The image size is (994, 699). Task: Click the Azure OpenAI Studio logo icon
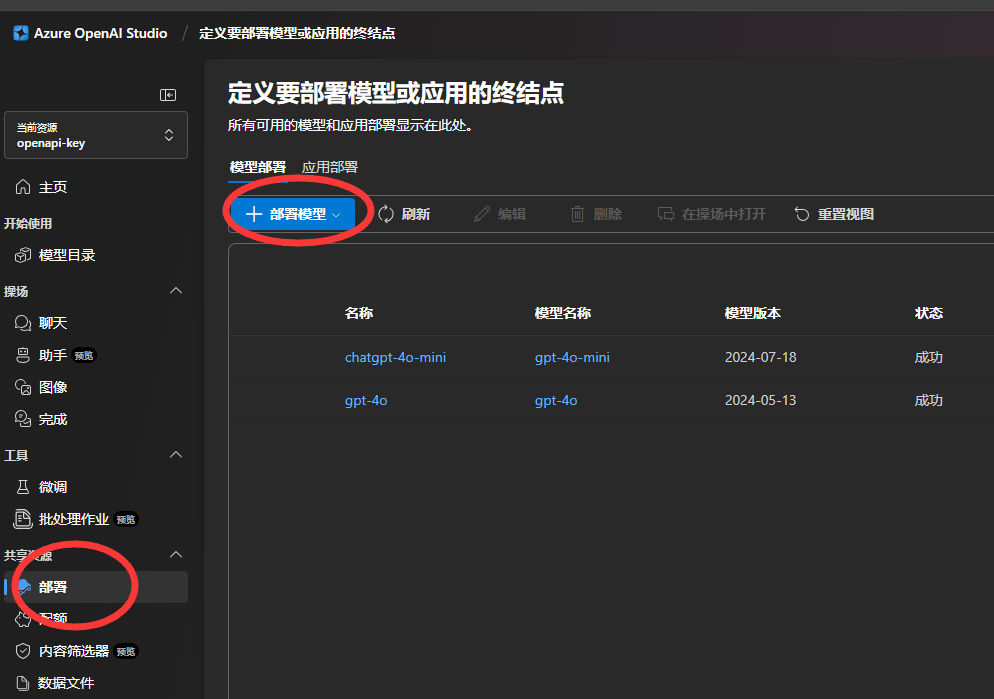pyautogui.click(x=21, y=33)
